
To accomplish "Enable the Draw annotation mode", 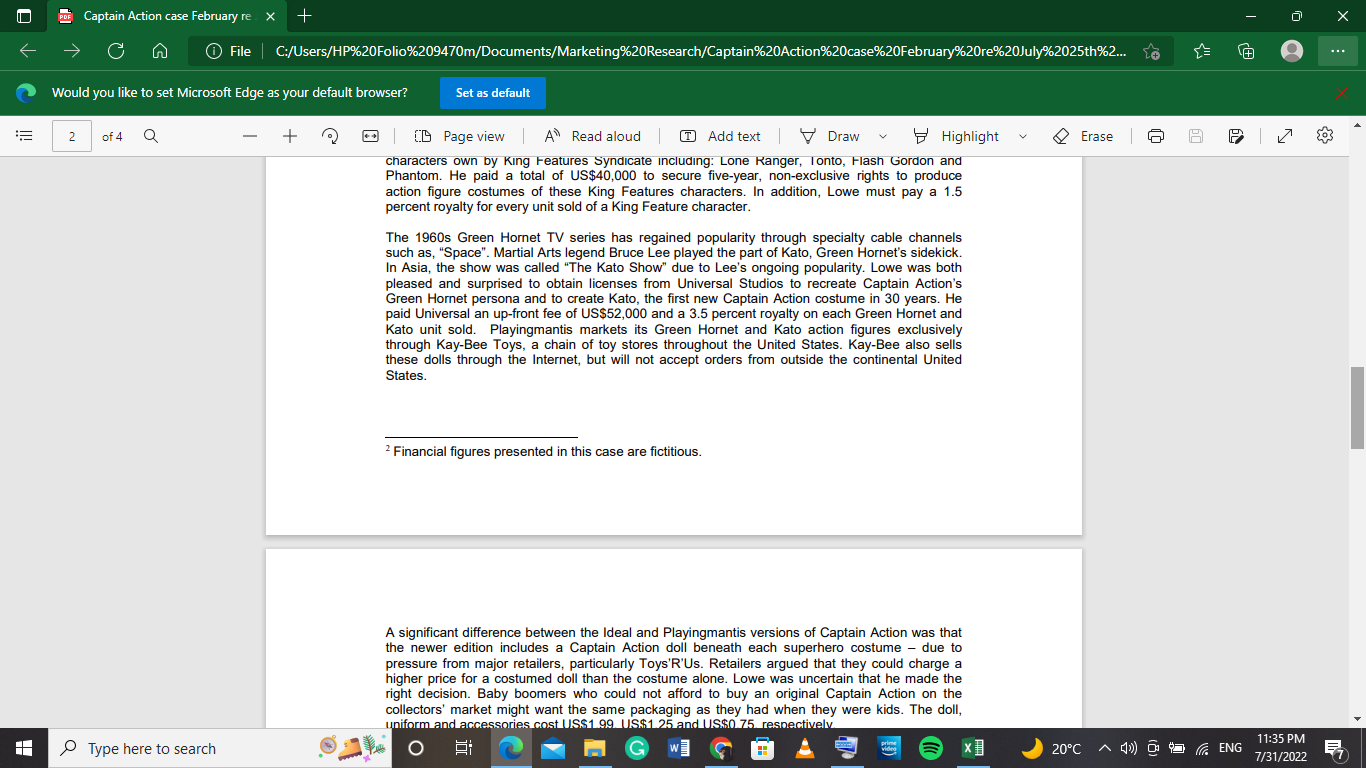I will tap(835, 135).
